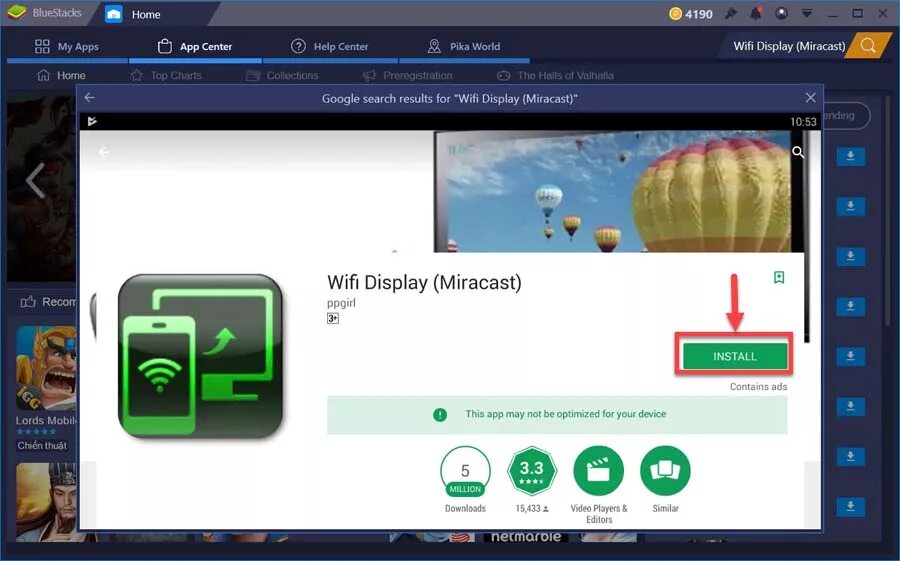This screenshot has height=561, width=900.
Task: Open Collections section
Action: pyautogui.click(x=282, y=75)
